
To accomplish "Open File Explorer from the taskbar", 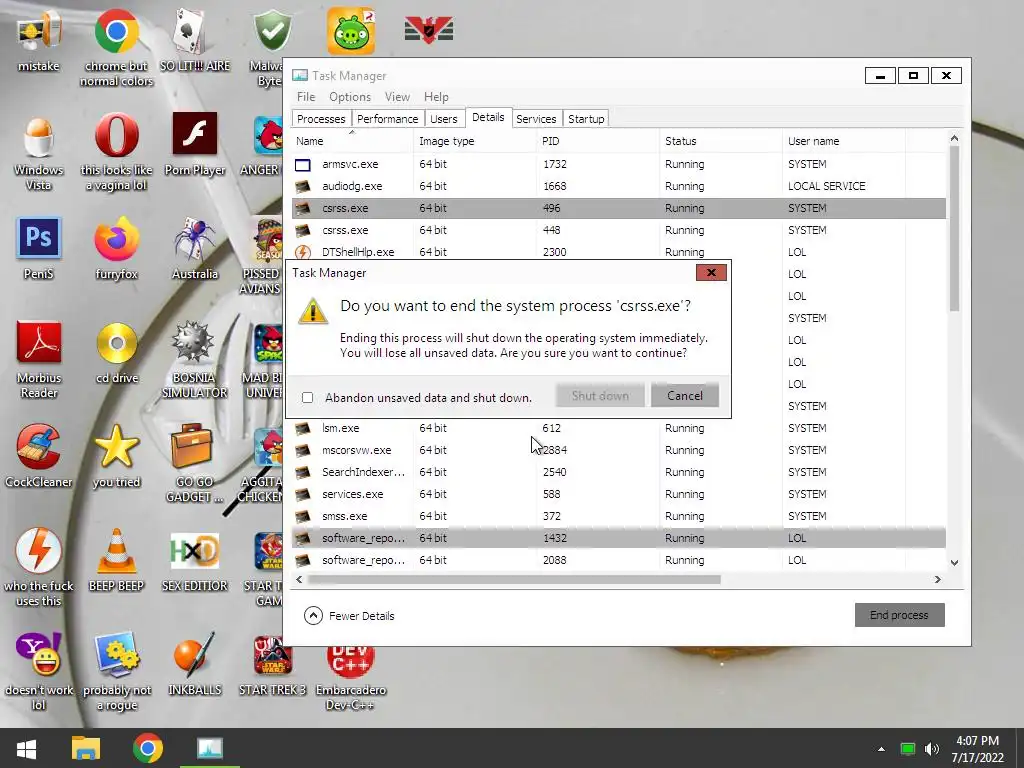I will pyautogui.click(x=86, y=748).
